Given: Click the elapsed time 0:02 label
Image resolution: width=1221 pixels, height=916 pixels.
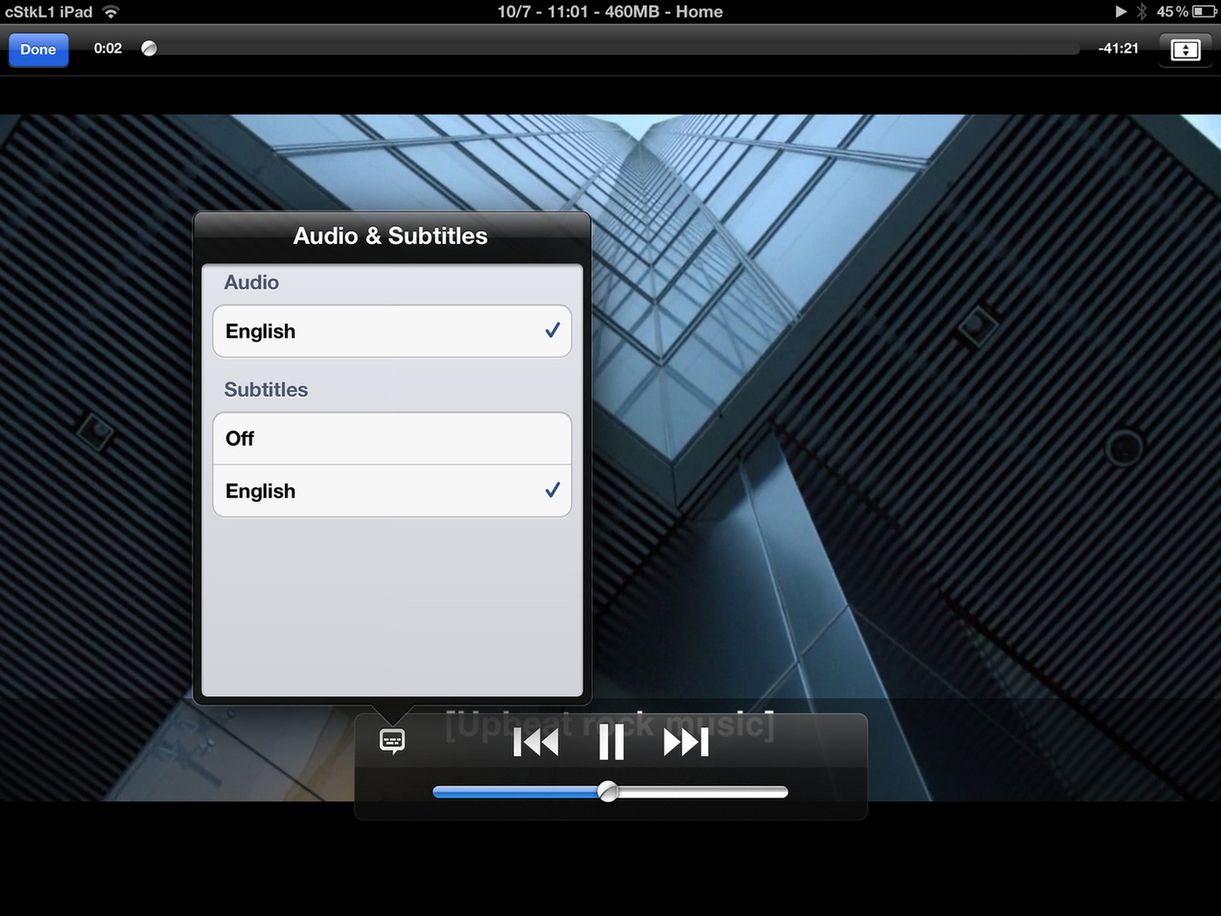Looking at the screenshot, I should 108,48.
